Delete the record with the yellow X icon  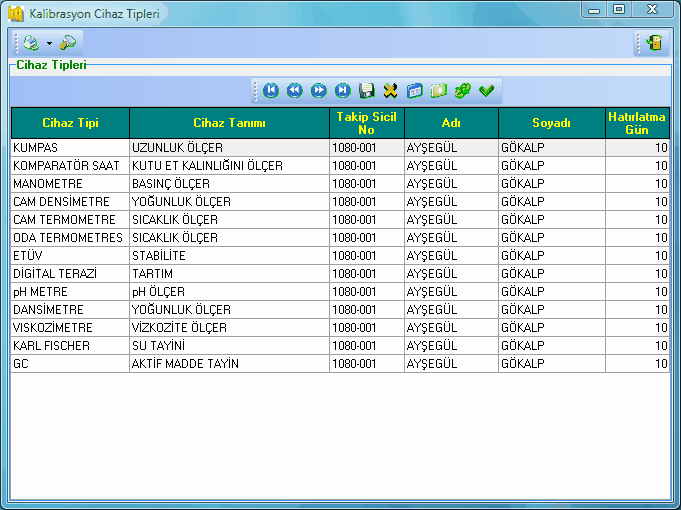[x=390, y=91]
